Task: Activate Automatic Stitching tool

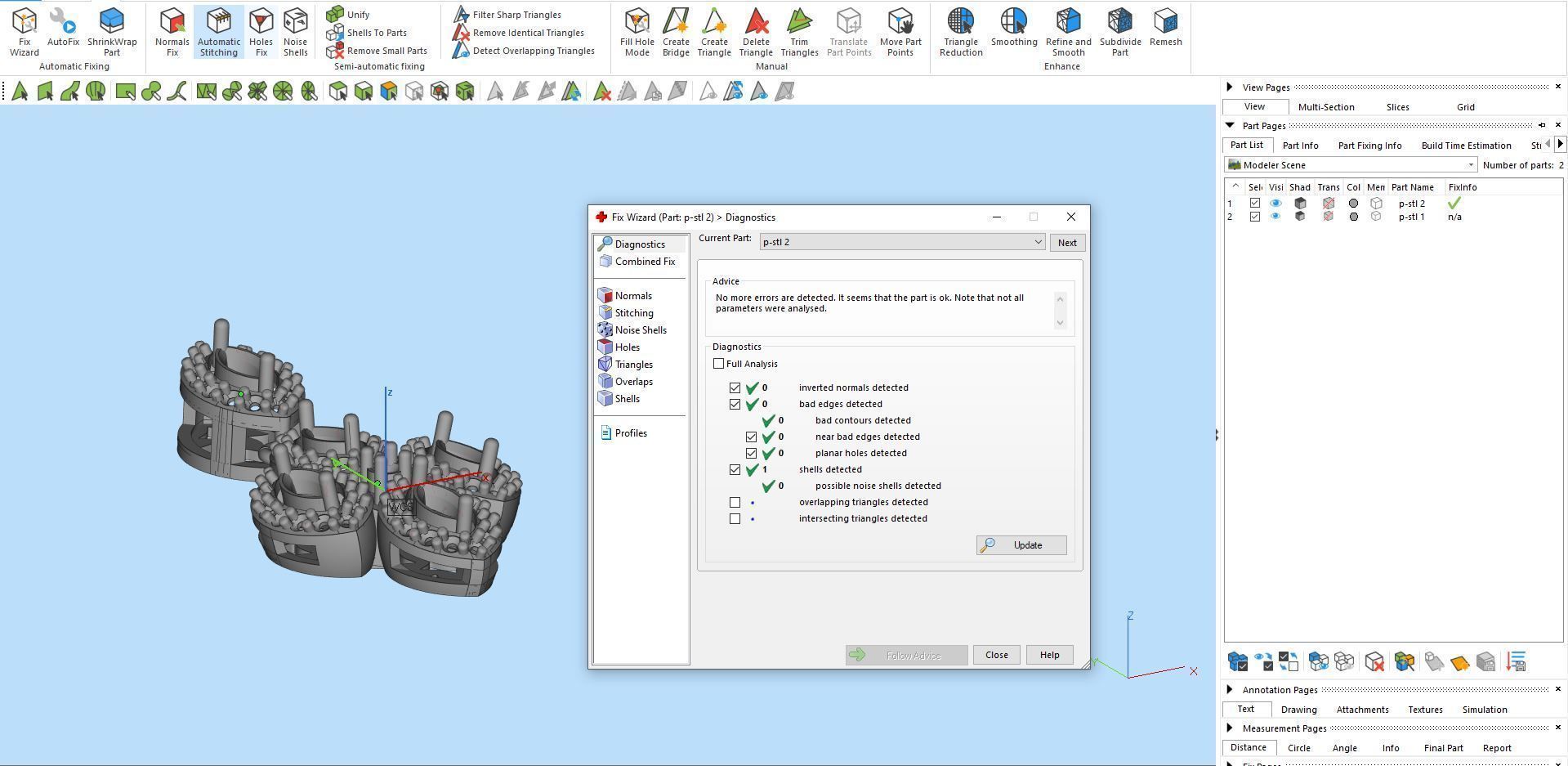Action: tap(219, 32)
